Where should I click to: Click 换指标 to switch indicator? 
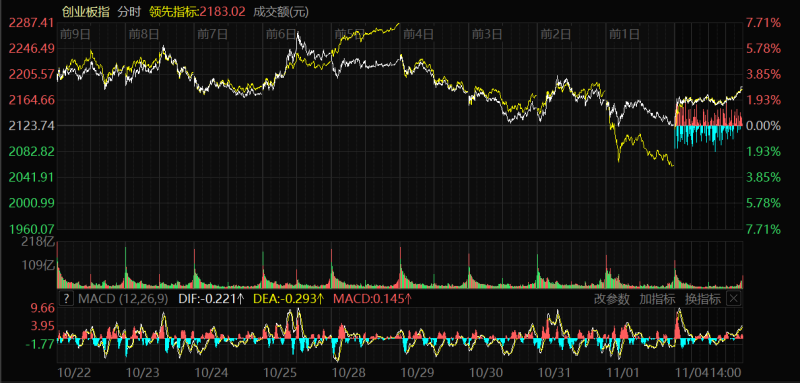(703, 299)
